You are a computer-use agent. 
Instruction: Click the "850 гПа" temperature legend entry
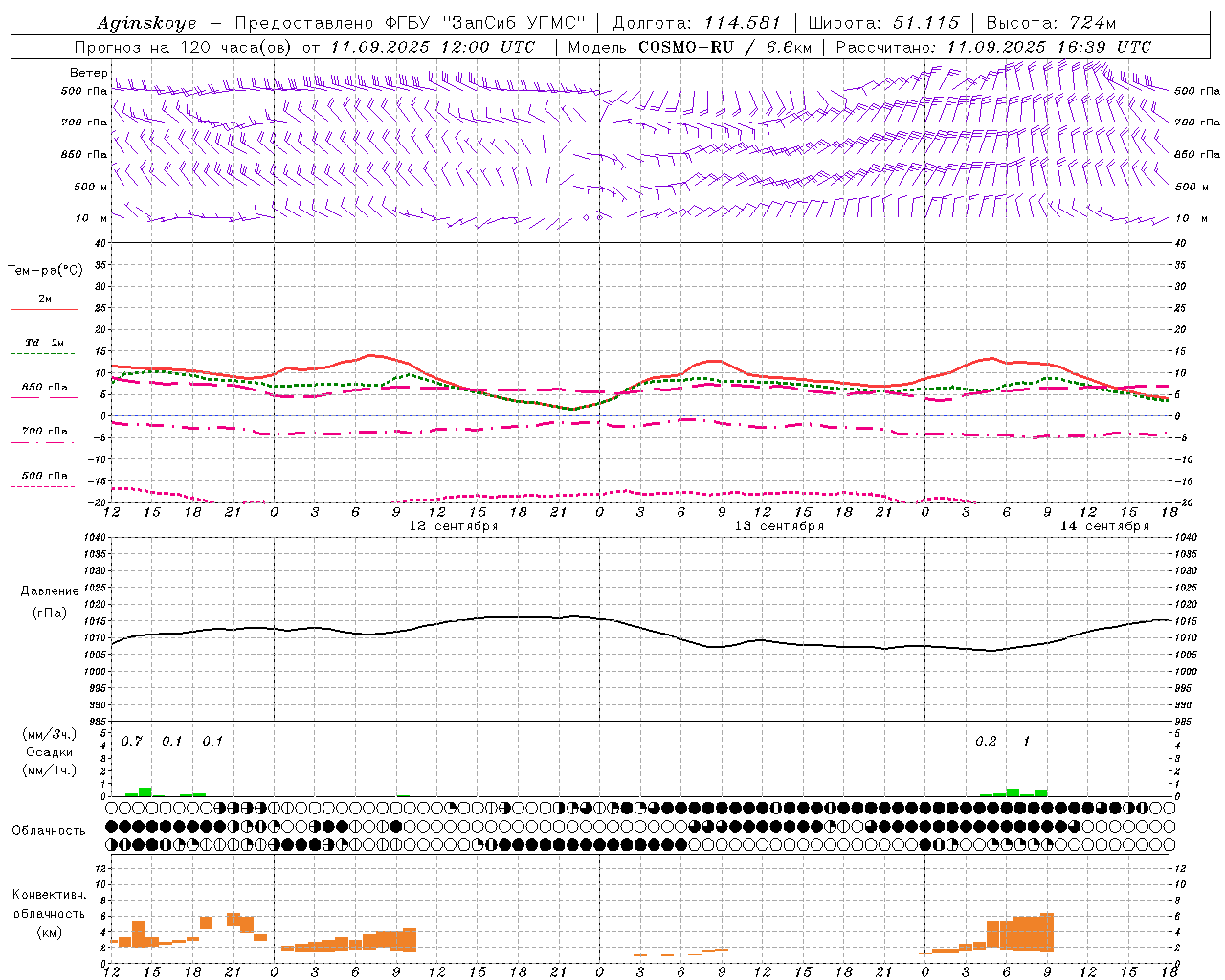point(45,388)
